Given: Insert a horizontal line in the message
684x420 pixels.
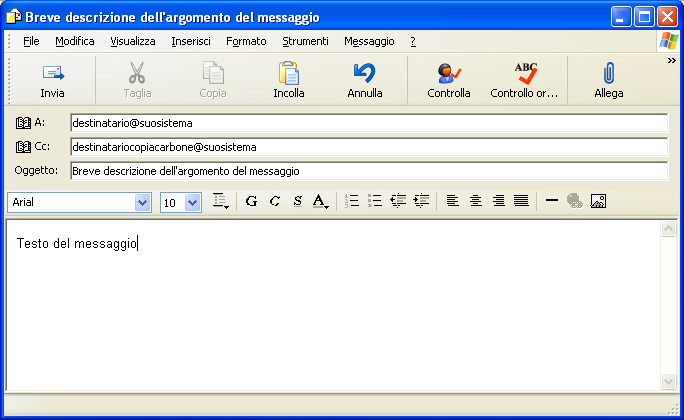Looking at the screenshot, I should coord(552,201).
